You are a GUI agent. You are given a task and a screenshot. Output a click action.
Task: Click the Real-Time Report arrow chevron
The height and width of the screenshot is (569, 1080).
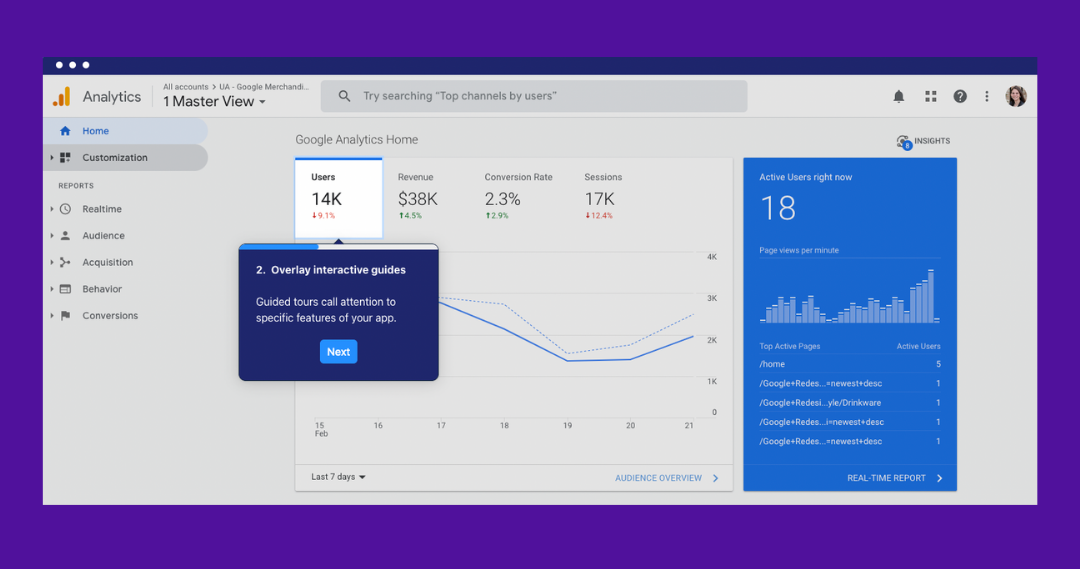point(939,478)
